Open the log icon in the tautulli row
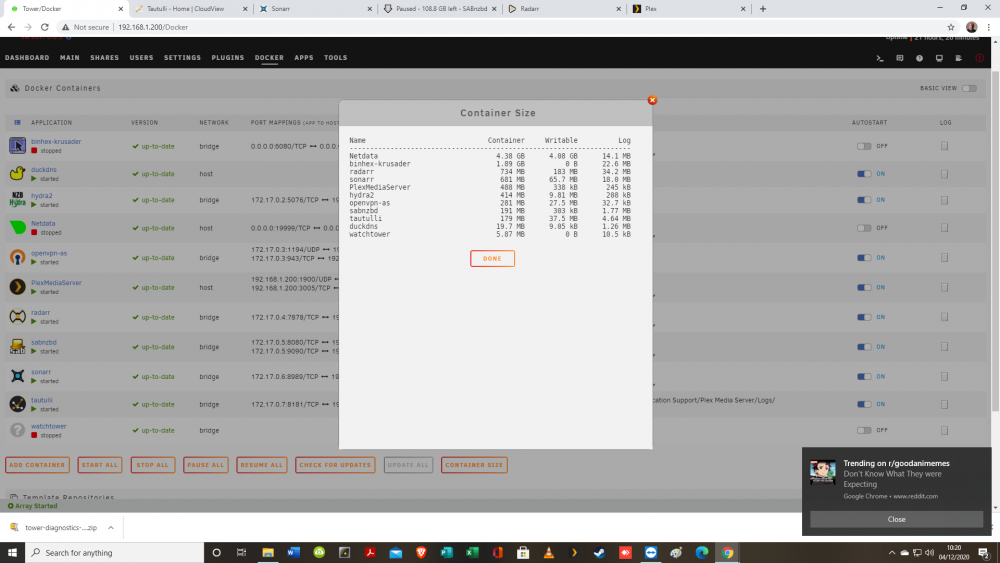 pos(945,404)
